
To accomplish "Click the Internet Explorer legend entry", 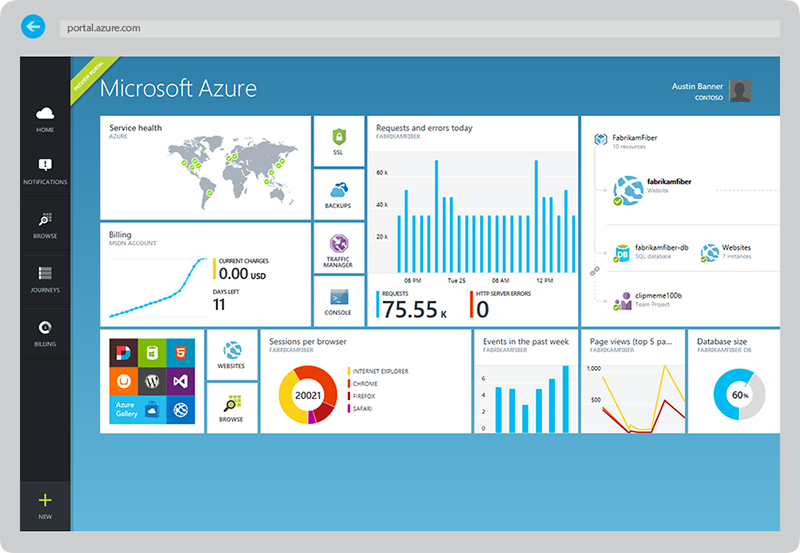I will (378, 371).
